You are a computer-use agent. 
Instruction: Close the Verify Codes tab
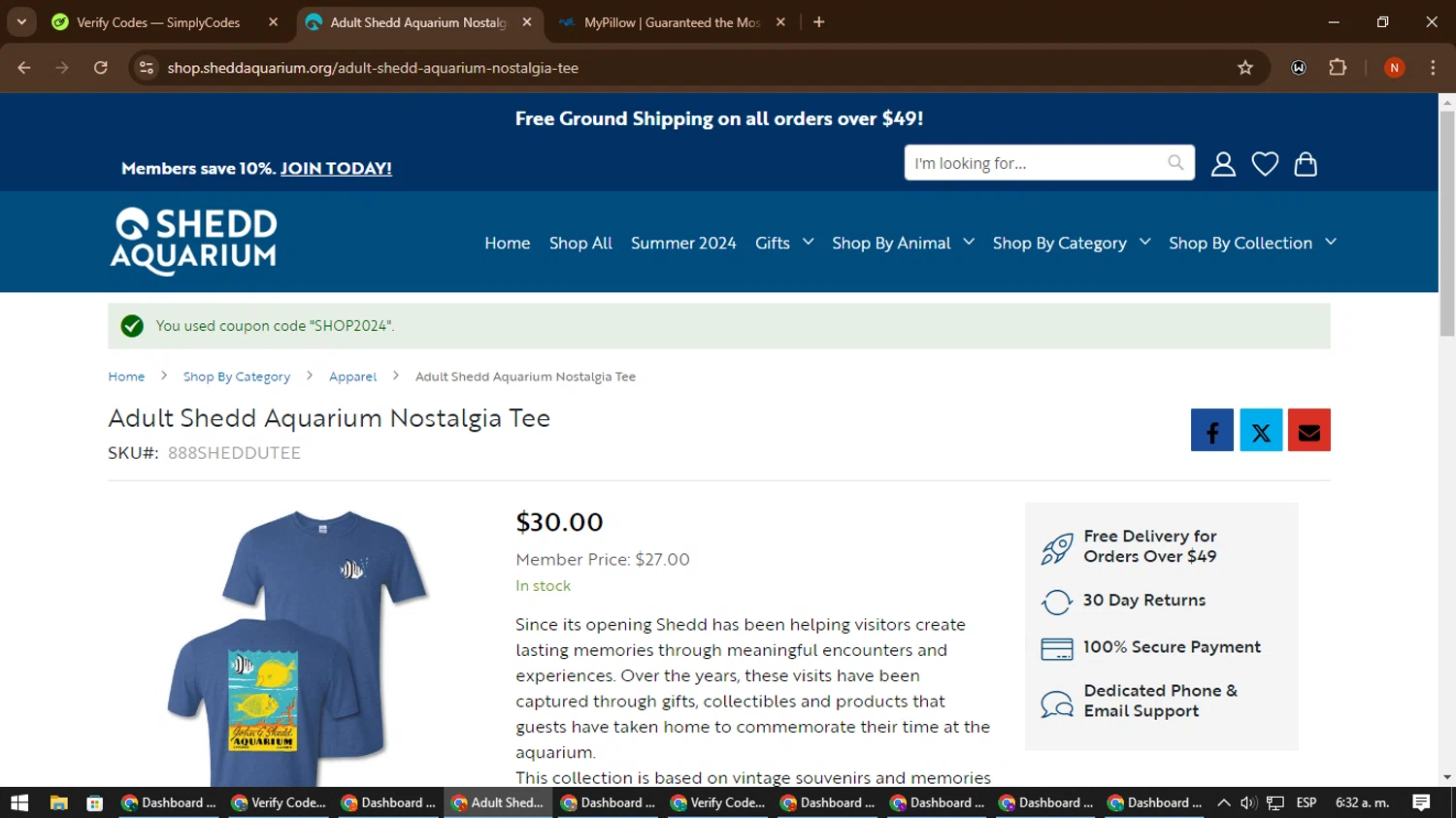point(273,22)
